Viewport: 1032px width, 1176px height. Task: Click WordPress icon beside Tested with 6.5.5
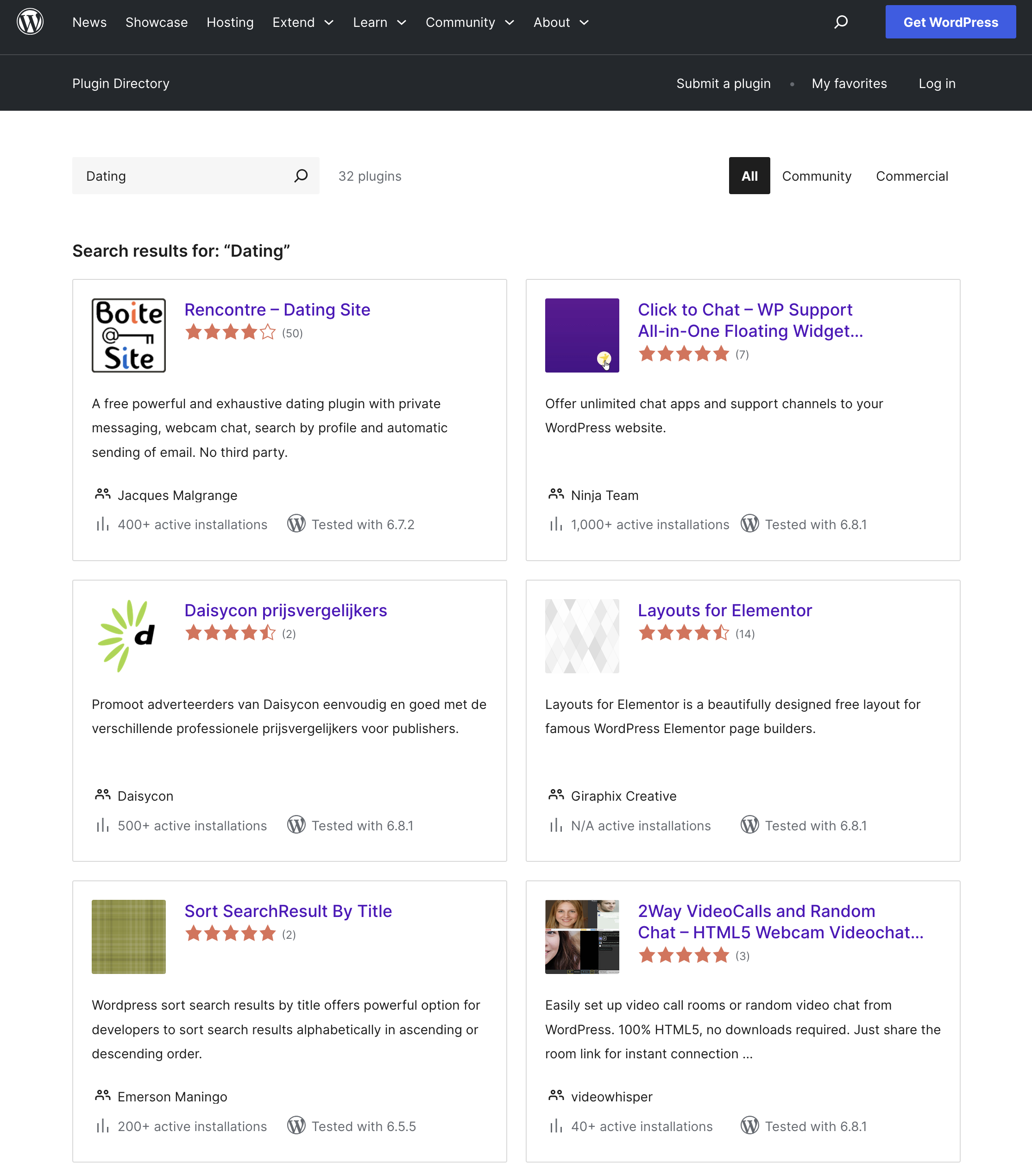(x=296, y=1125)
